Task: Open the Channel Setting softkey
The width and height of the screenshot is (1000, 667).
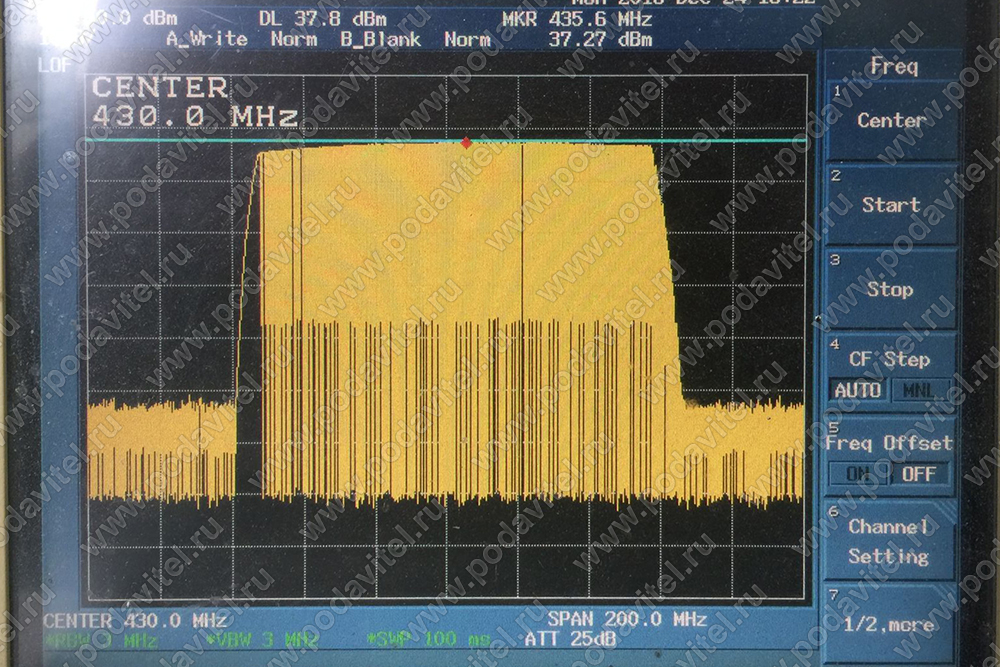Action: click(x=888, y=541)
